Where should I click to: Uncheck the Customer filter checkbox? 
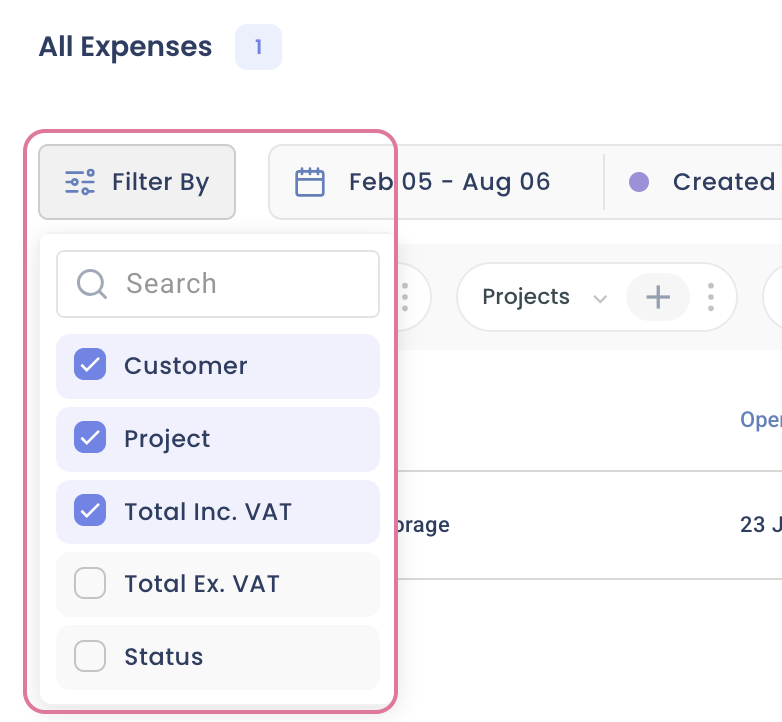(90, 365)
